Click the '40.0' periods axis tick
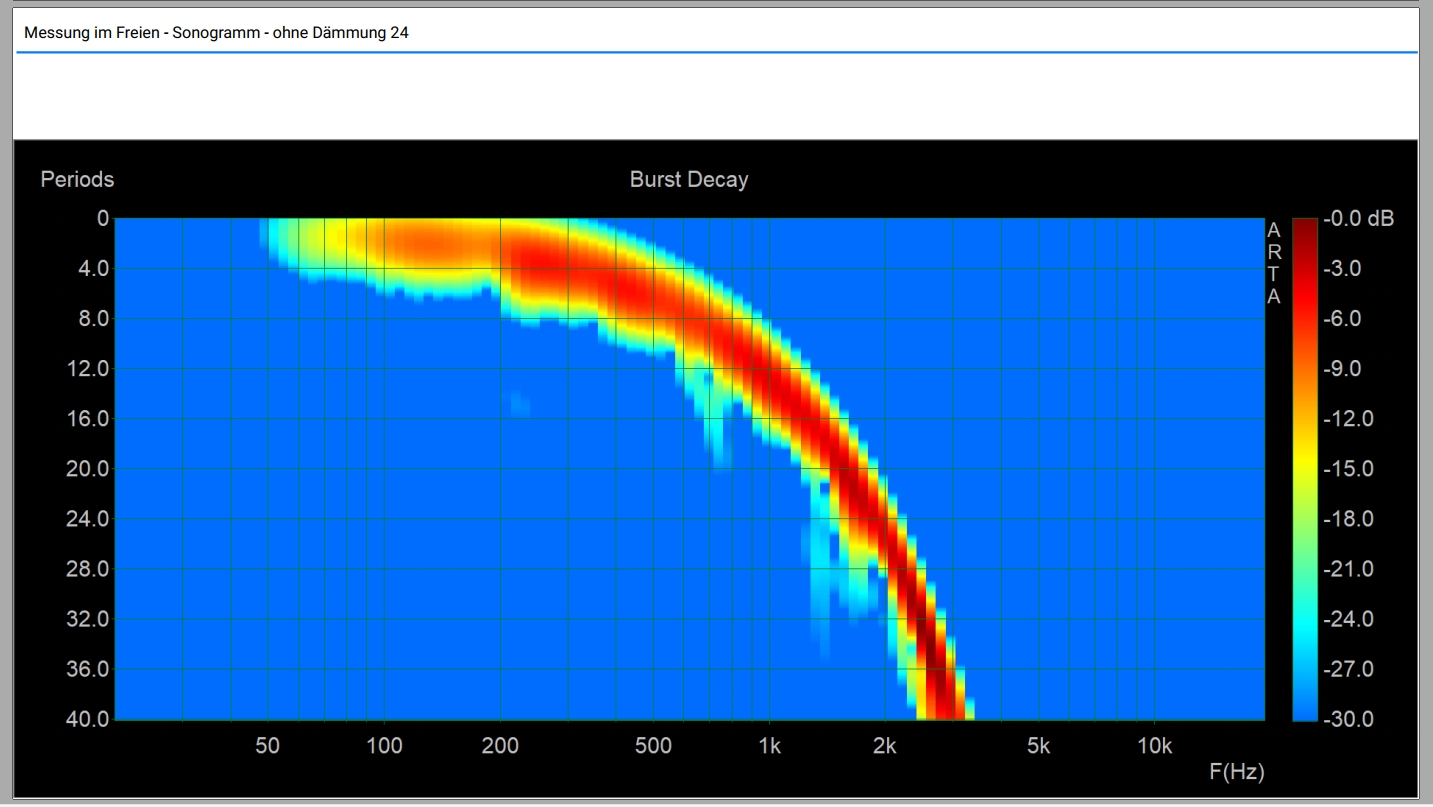 pyautogui.click(x=87, y=719)
